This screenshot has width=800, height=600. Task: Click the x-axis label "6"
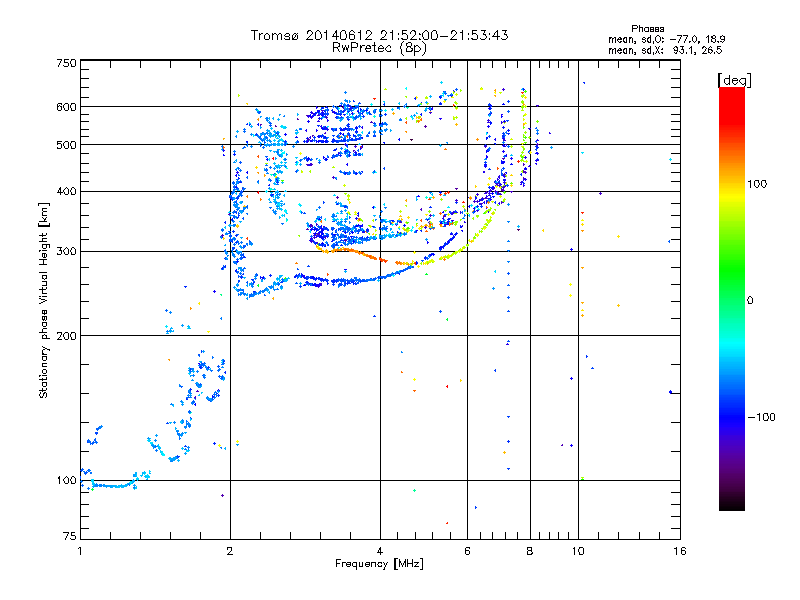[467, 551]
